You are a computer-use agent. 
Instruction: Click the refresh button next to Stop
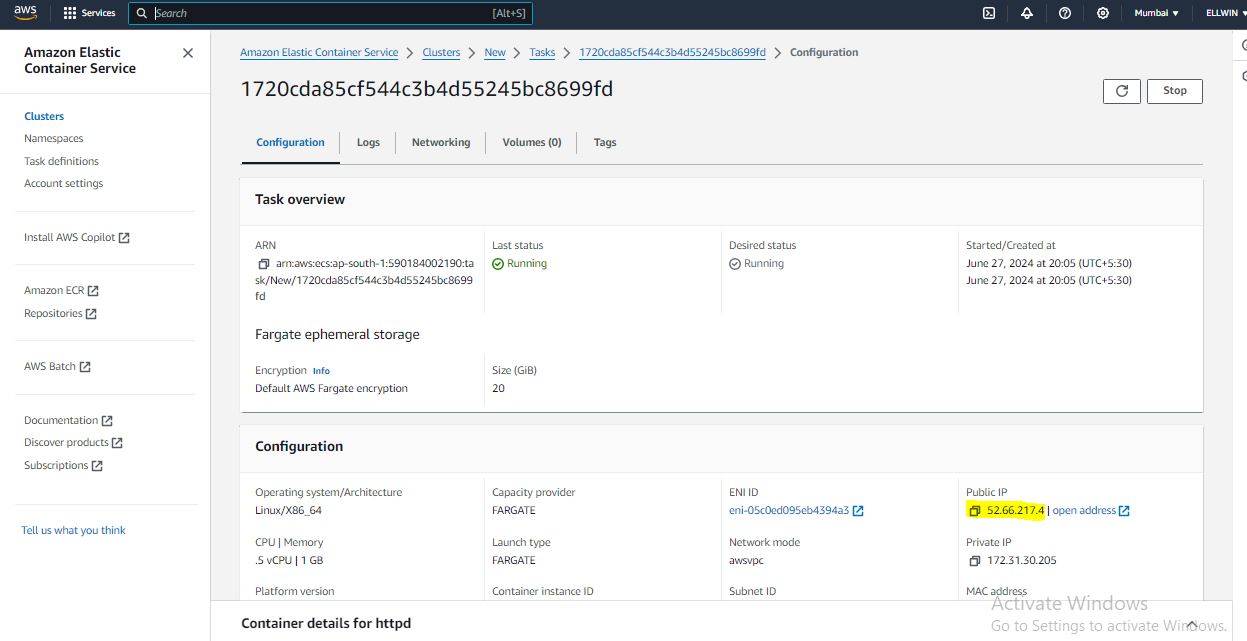[1121, 91]
